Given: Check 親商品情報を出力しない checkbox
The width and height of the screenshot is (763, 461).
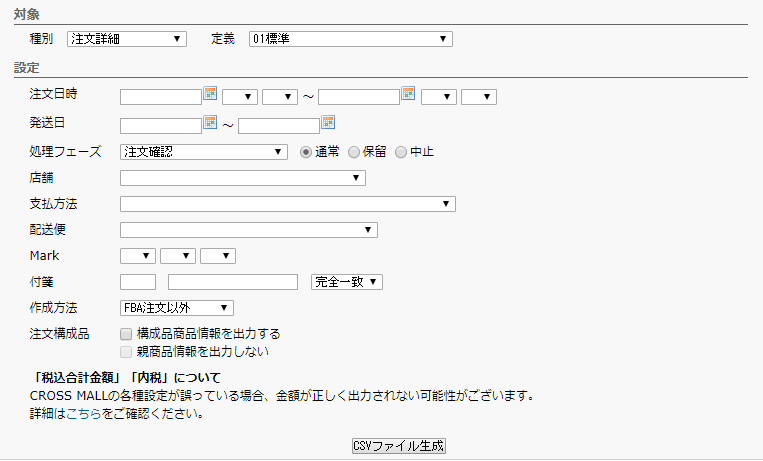Looking at the screenshot, I should click(126, 352).
